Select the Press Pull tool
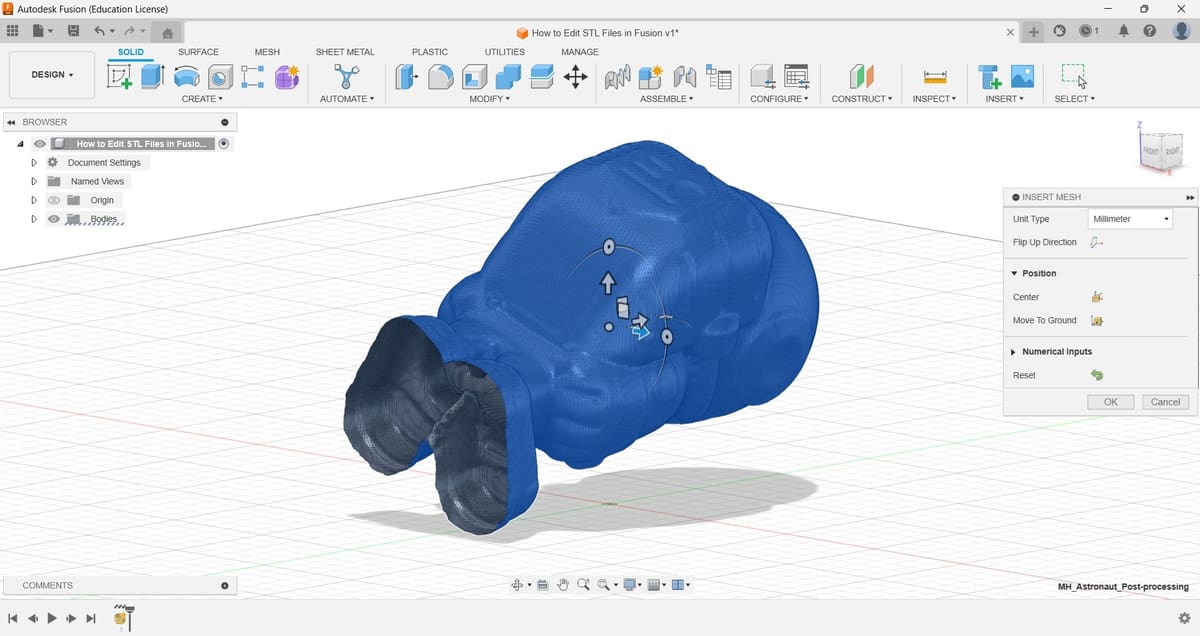The image size is (1200, 636). coord(406,77)
